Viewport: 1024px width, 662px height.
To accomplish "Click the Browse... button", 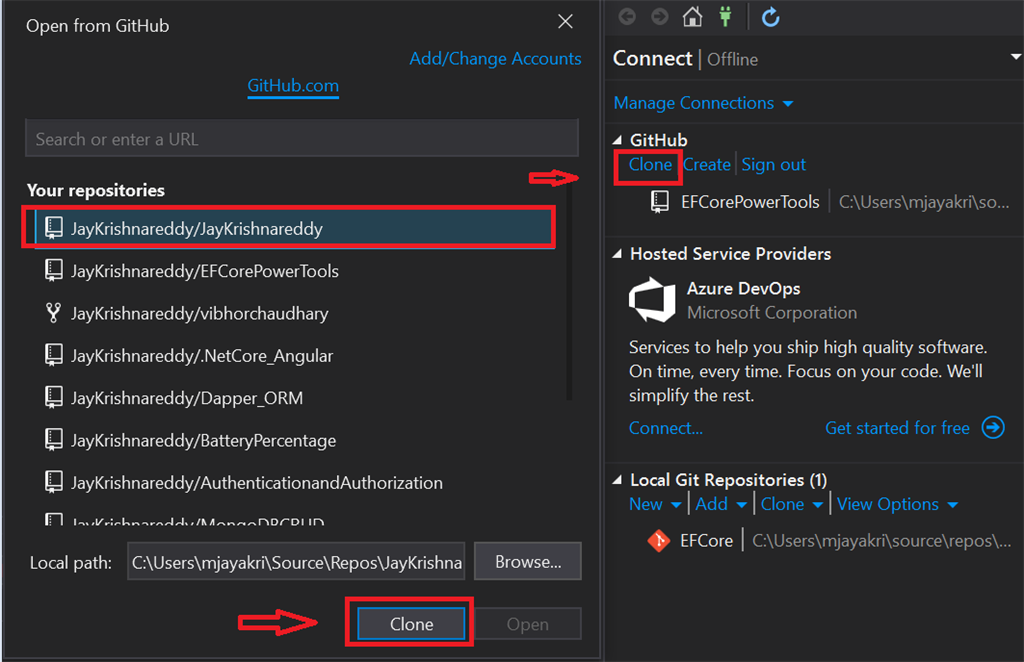I will (528, 561).
